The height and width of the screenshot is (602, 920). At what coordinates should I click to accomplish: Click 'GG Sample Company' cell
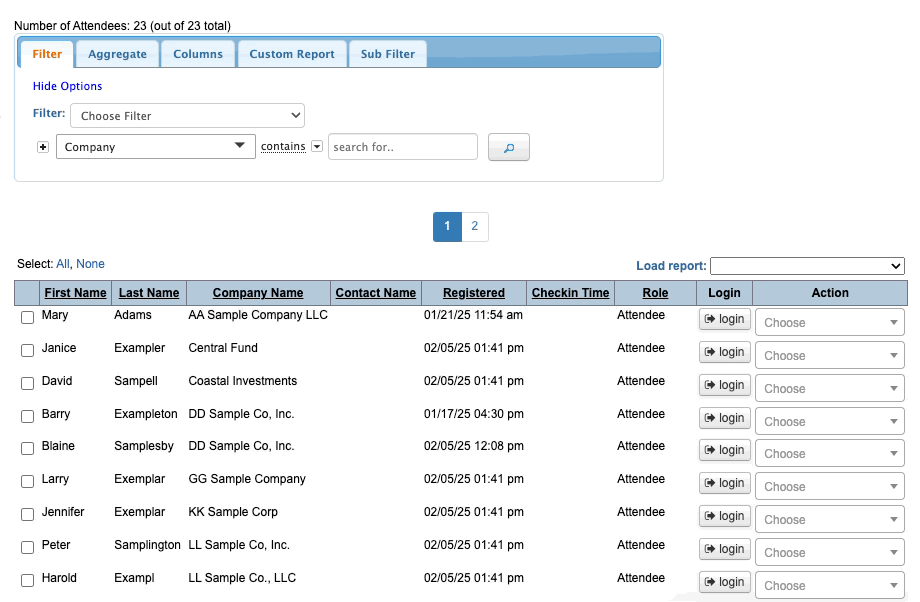247,479
